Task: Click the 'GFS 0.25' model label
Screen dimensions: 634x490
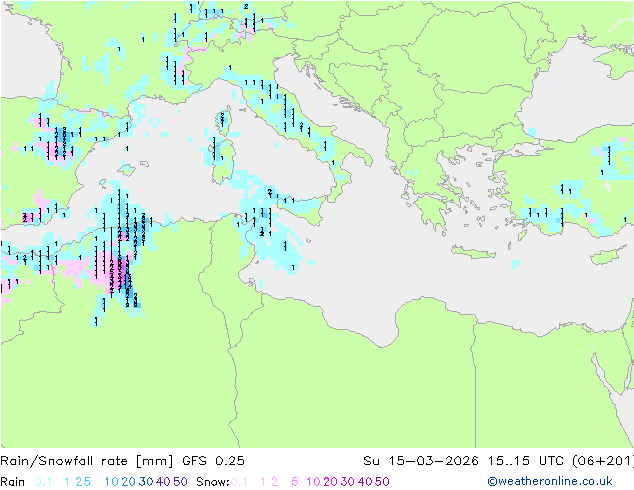Action: coord(213,461)
